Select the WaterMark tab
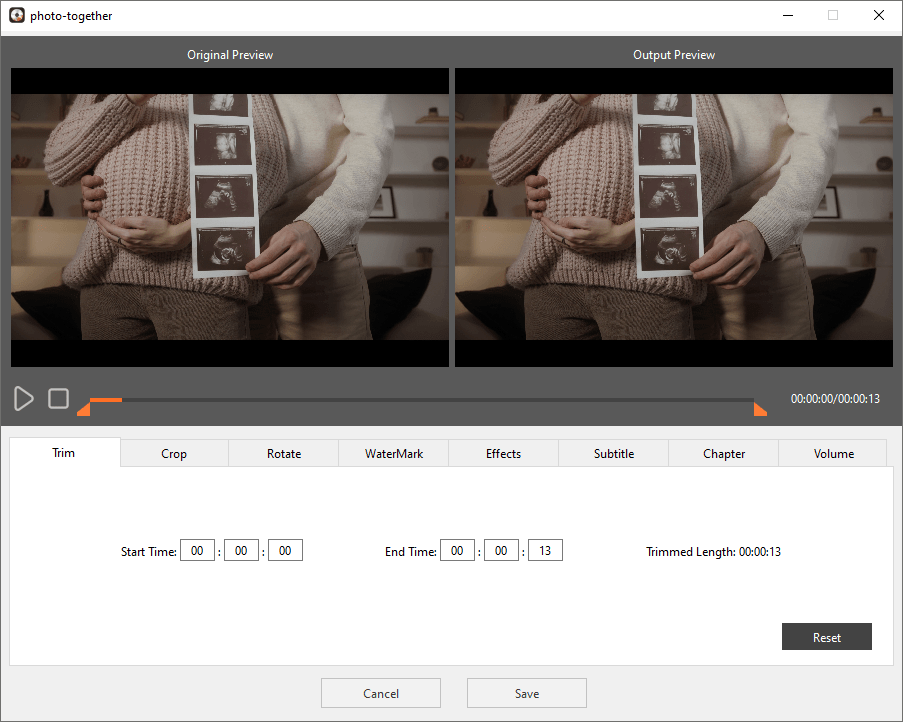The width and height of the screenshot is (903, 722). pyautogui.click(x=394, y=453)
